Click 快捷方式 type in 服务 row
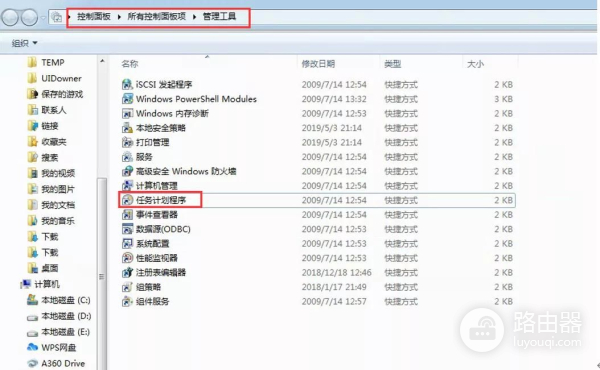This screenshot has height=370, width=600. pos(401,157)
